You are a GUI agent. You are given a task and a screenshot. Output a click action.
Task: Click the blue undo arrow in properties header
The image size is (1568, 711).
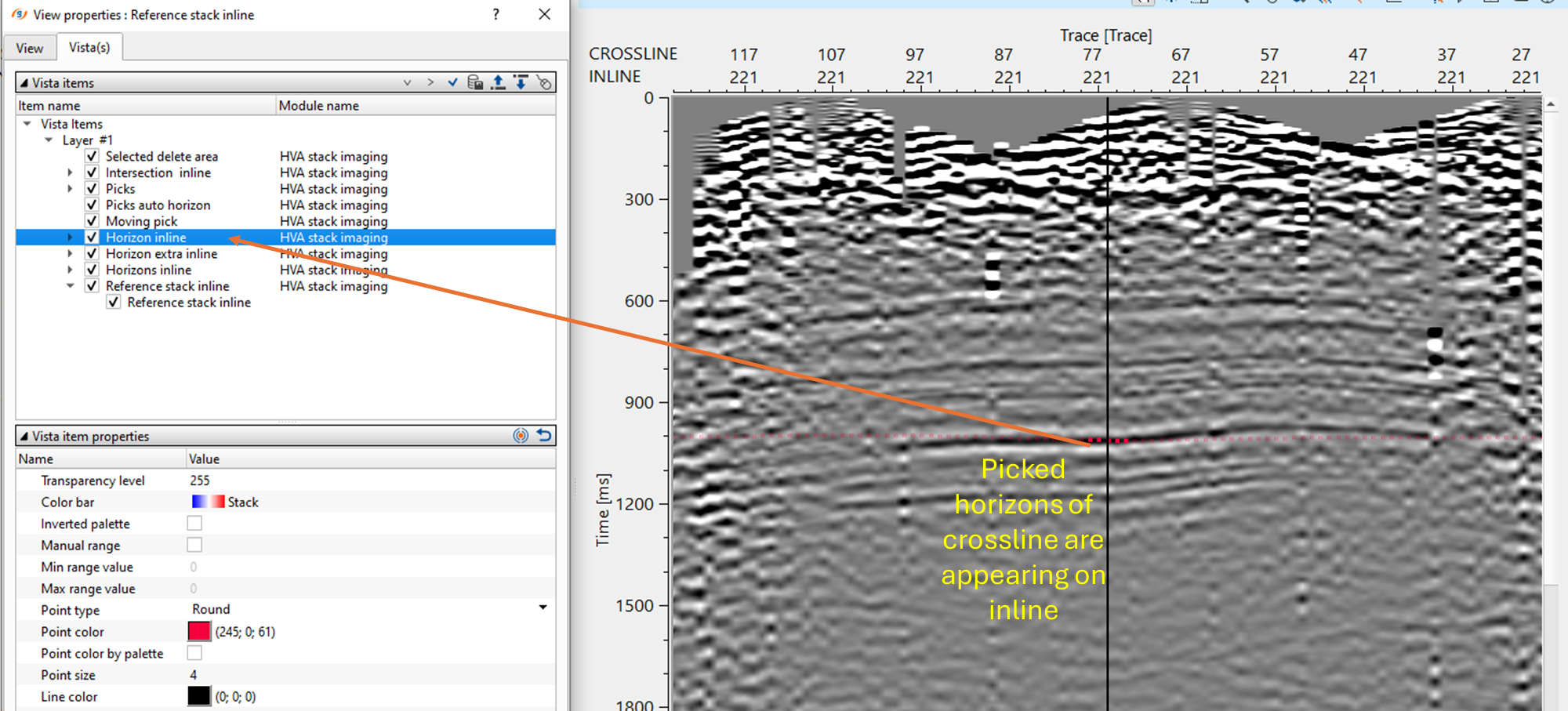[544, 436]
